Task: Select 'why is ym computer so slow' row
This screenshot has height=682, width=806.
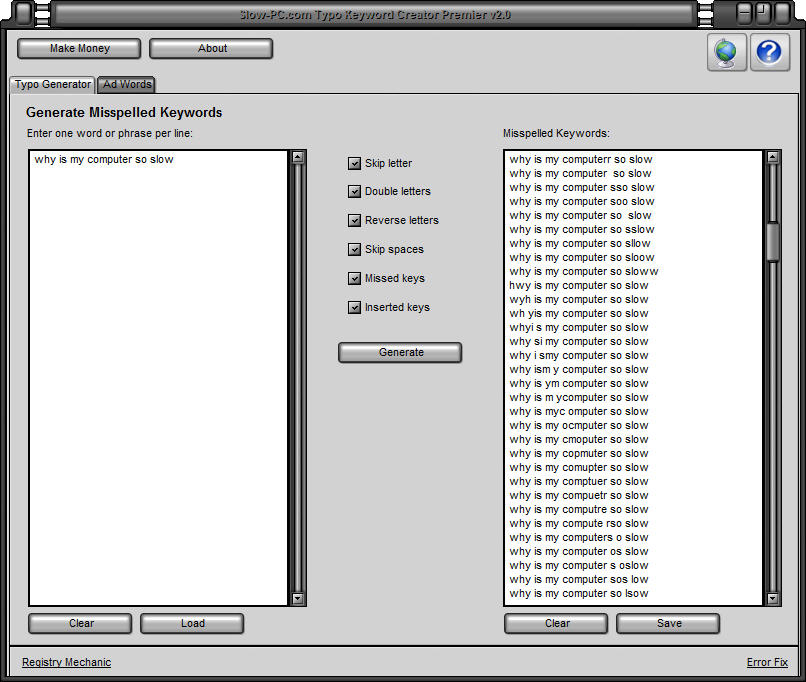Action: tap(579, 383)
